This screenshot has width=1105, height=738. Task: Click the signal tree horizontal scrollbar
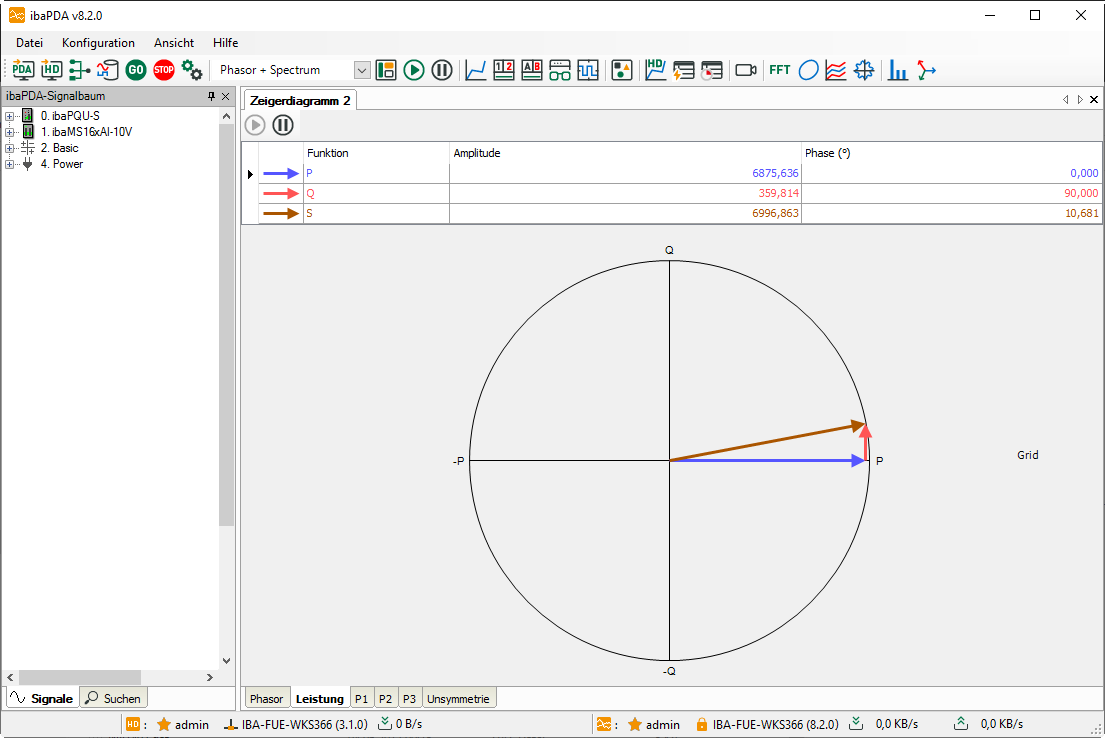[x=80, y=677]
